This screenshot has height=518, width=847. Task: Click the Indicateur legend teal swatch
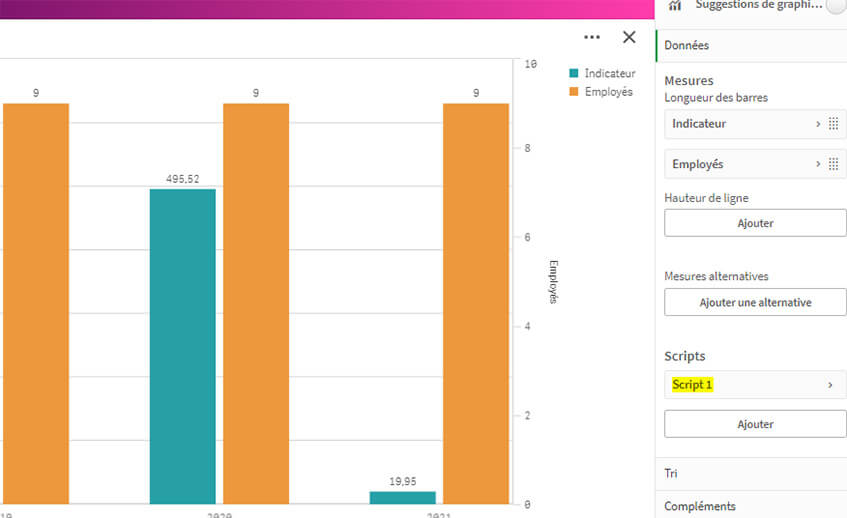[574, 73]
